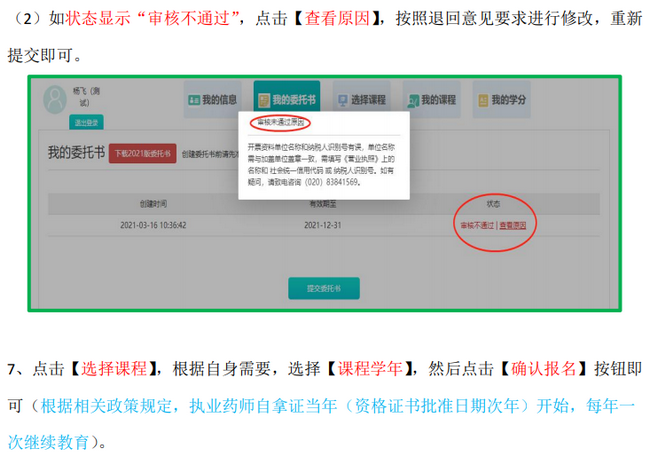Image resolution: width=650 pixels, height=465 pixels.
Task: Go to the 选择课程 tab
Action: [367, 100]
